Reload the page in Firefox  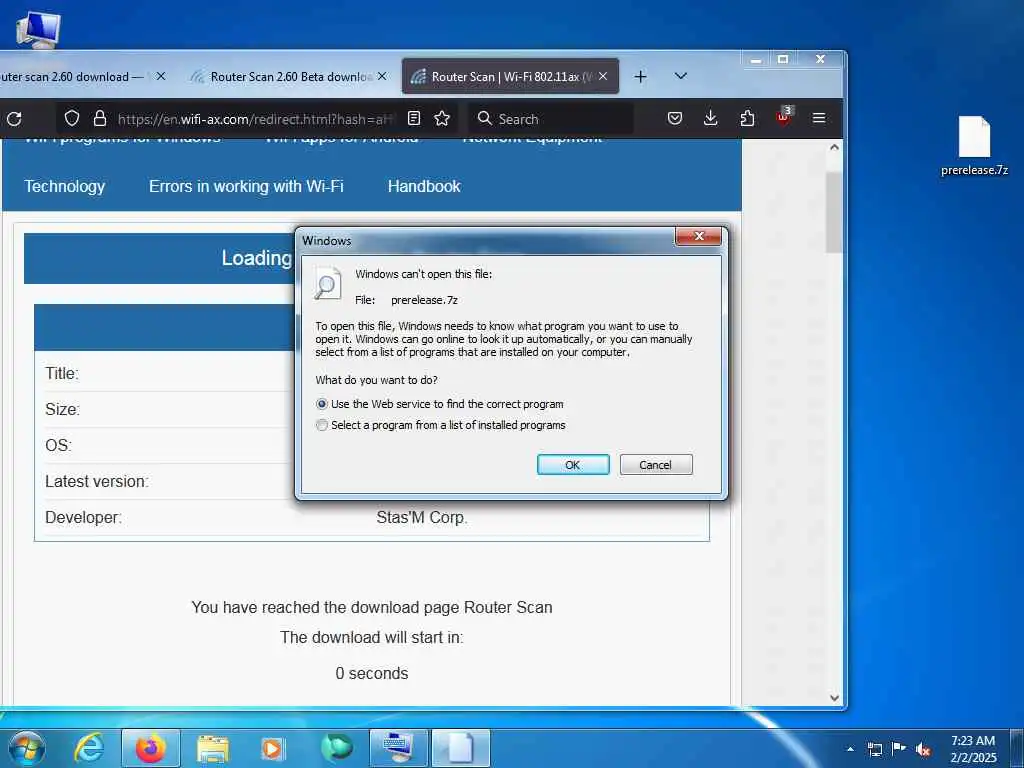pyautogui.click(x=14, y=118)
